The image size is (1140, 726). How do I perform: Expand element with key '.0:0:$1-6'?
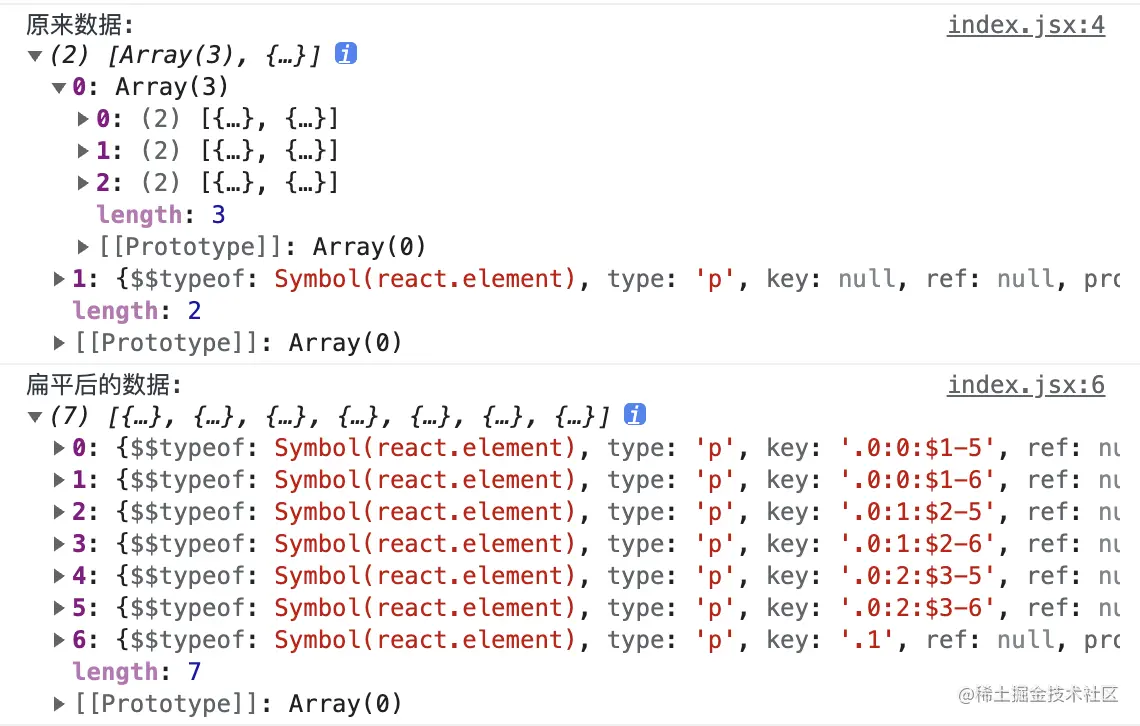(x=60, y=480)
